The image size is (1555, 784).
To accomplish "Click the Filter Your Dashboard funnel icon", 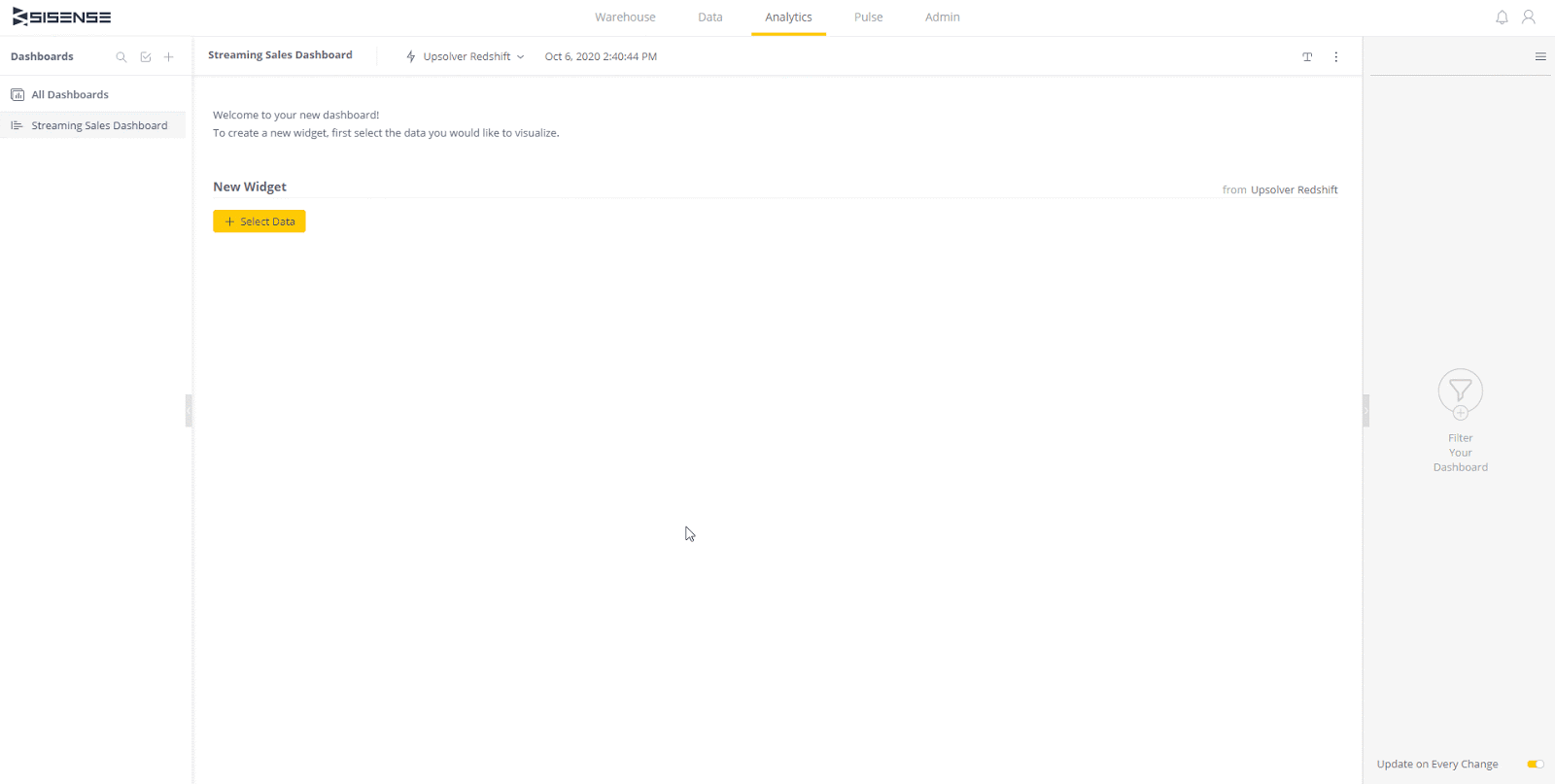I will (1461, 393).
